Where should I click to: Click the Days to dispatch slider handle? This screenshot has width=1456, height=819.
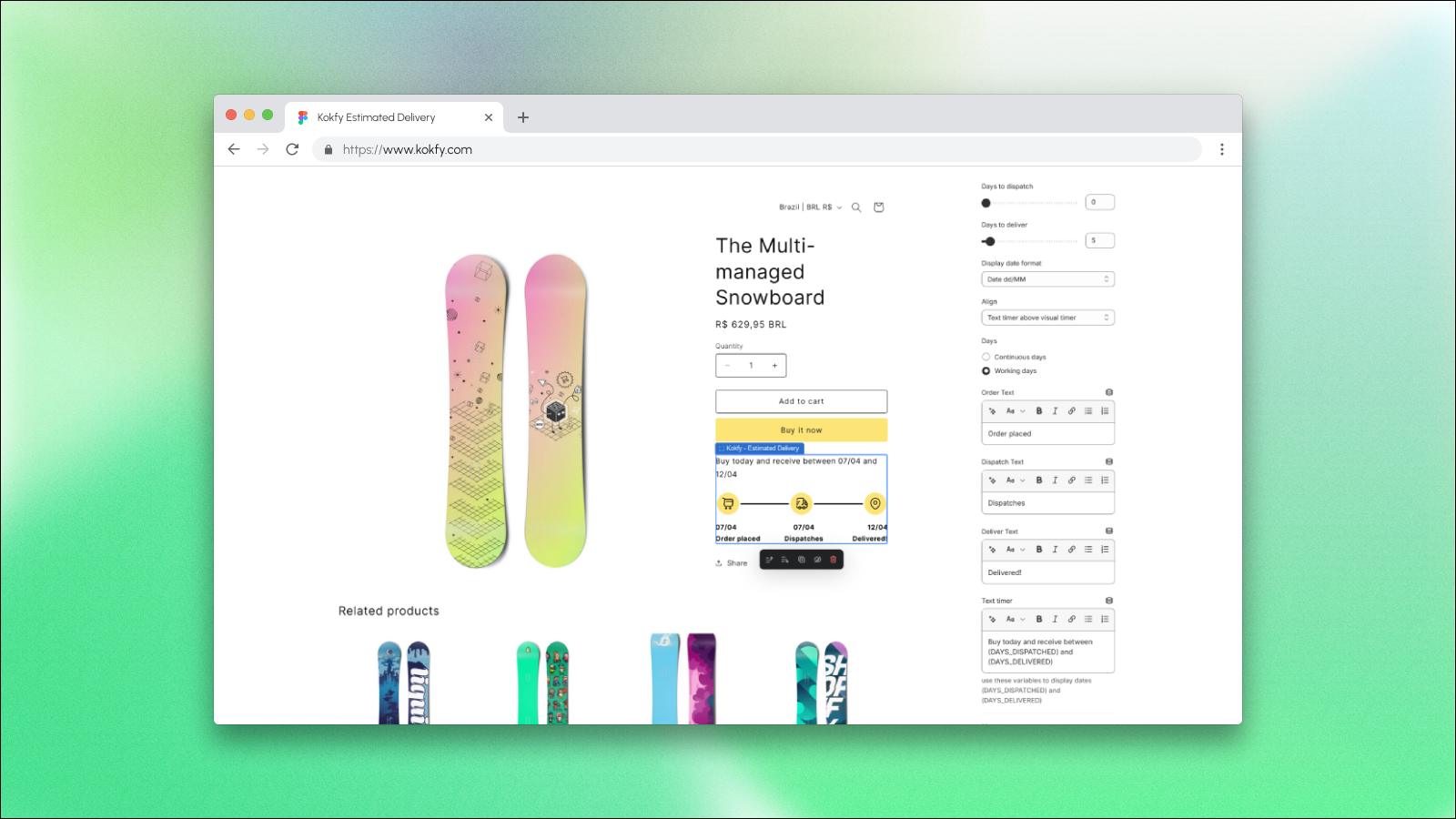[986, 203]
